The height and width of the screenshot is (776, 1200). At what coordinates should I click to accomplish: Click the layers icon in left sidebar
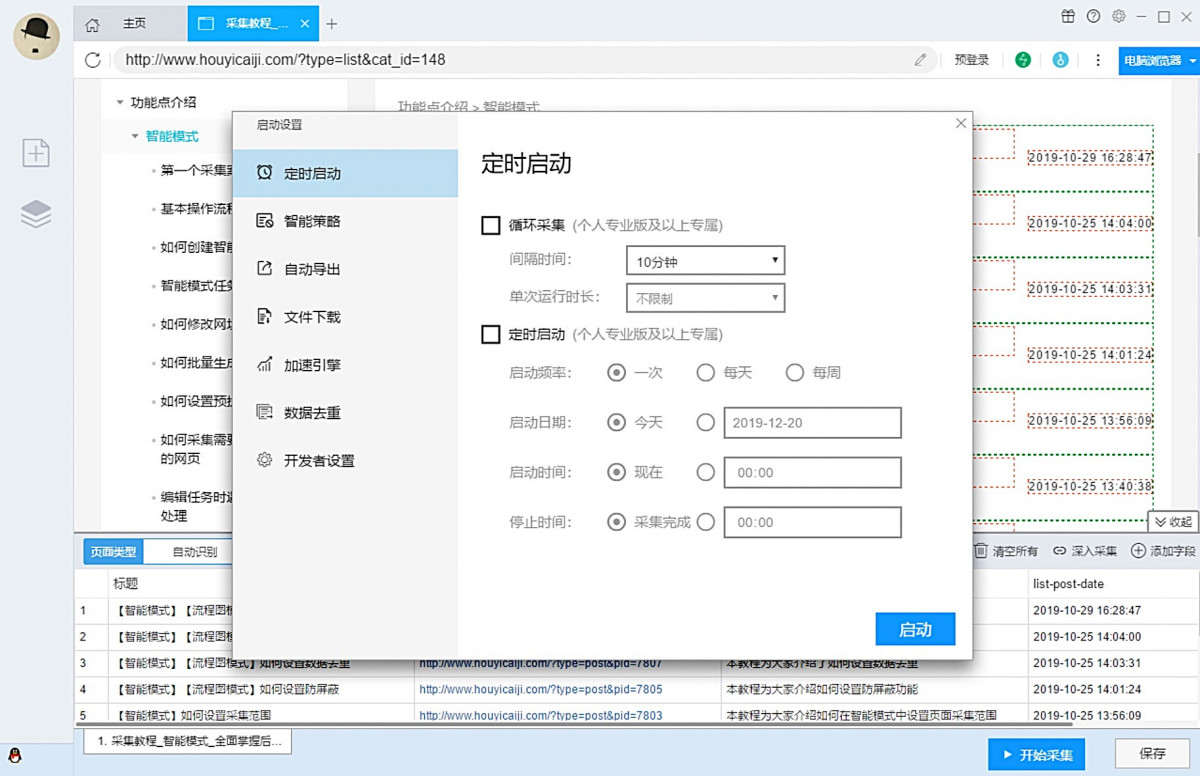pyautogui.click(x=36, y=214)
